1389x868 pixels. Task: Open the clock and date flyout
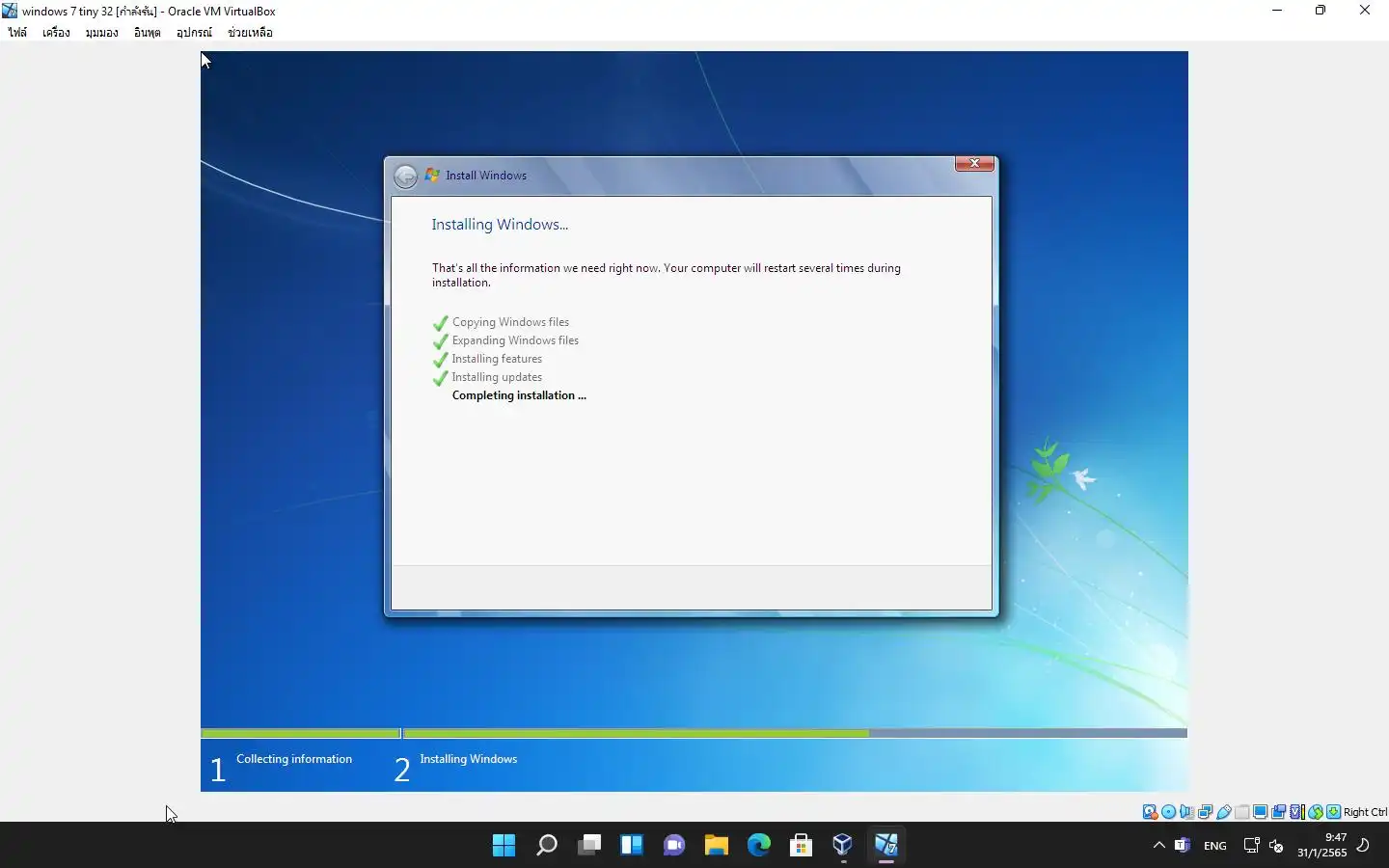(1321, 845)
